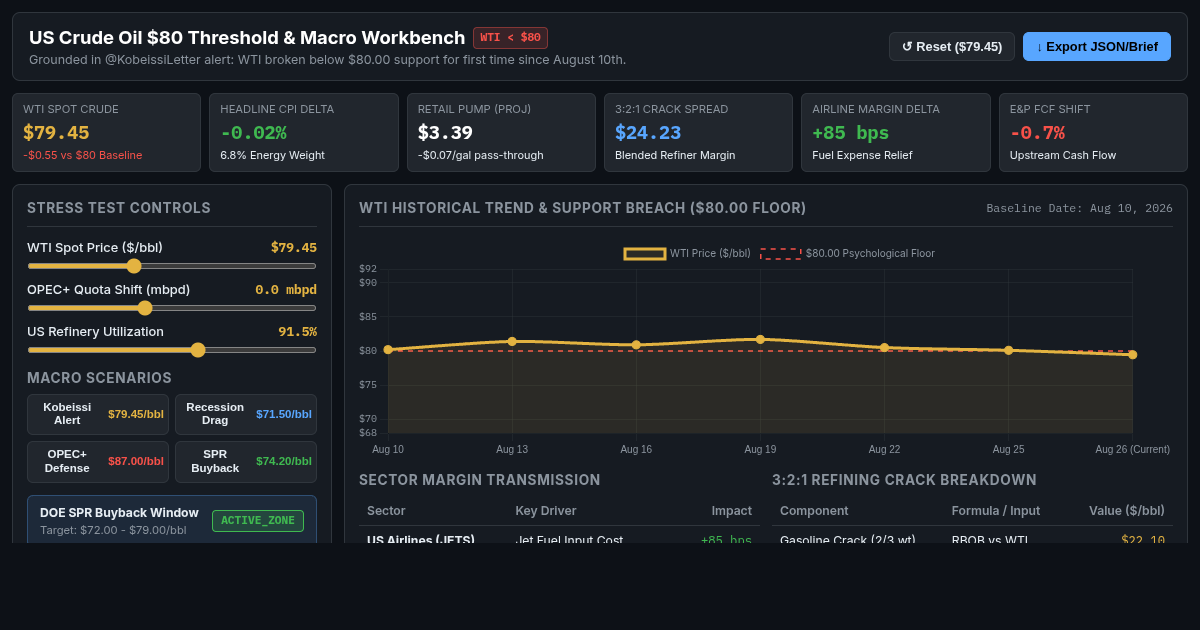Screen dimensions: 1200x630
Task: Click the Aug 16 chart data point
Action: (x=636, y=345)
